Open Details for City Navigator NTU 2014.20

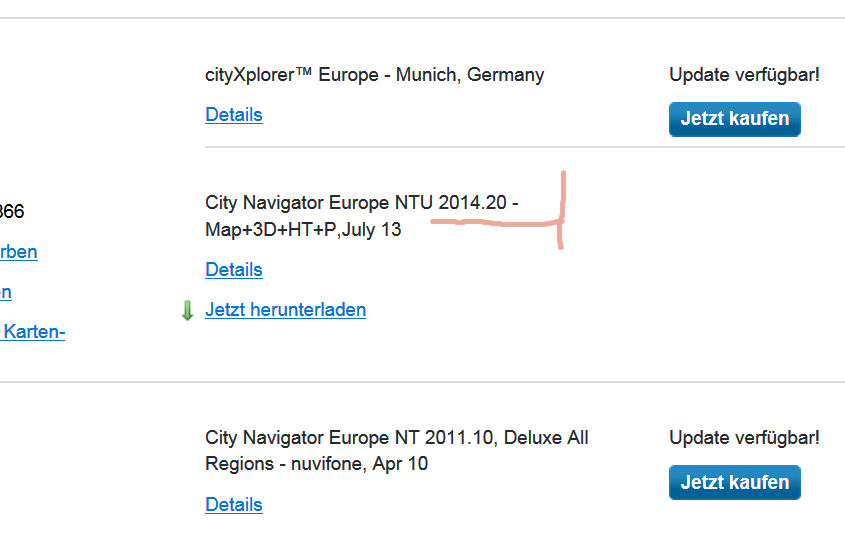tap(234, 269)
